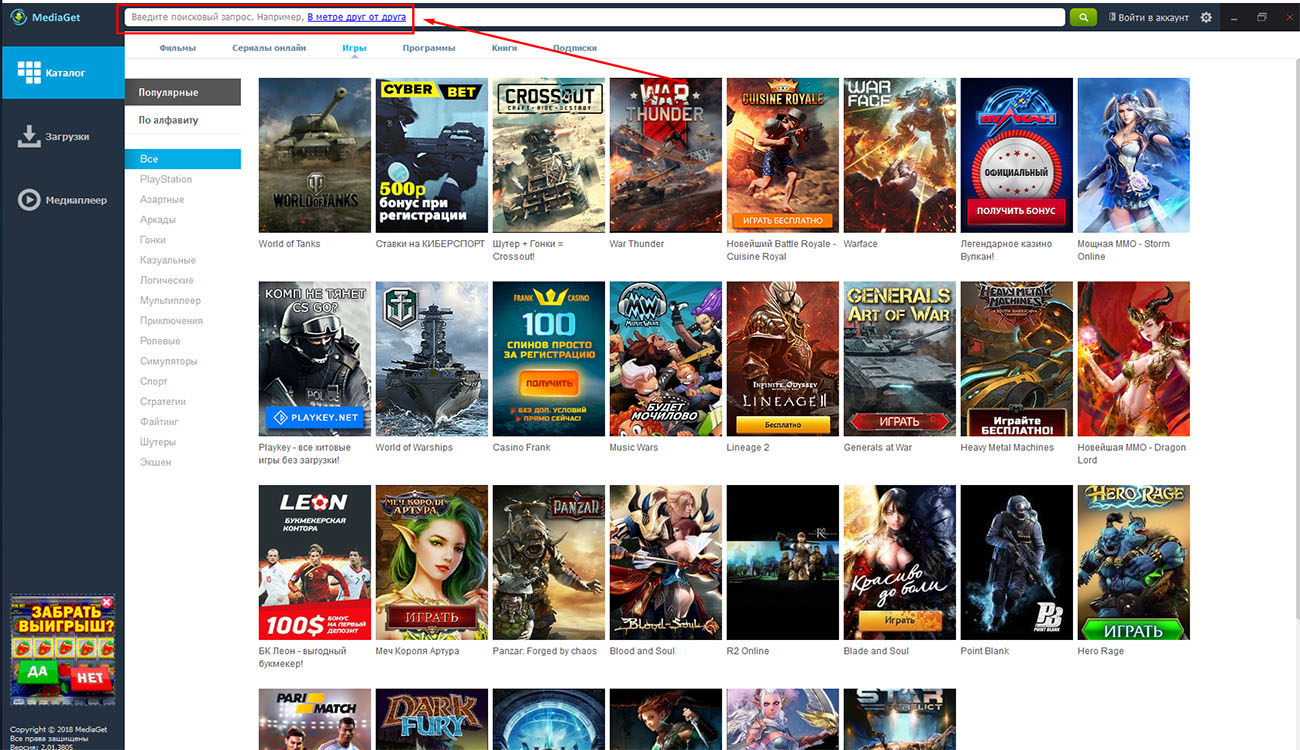Screen dimensions: 1300x750
Task: Filter by PlayStation category
Action: [x=166, y=179]
